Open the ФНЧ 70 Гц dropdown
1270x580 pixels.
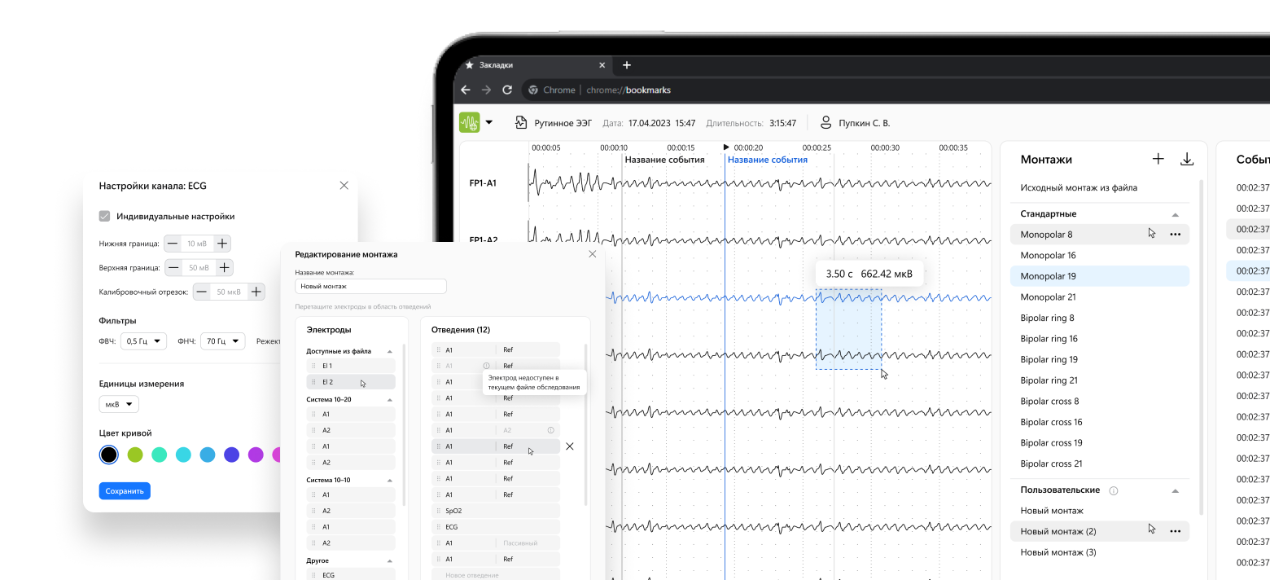click(x=223, y=341)
